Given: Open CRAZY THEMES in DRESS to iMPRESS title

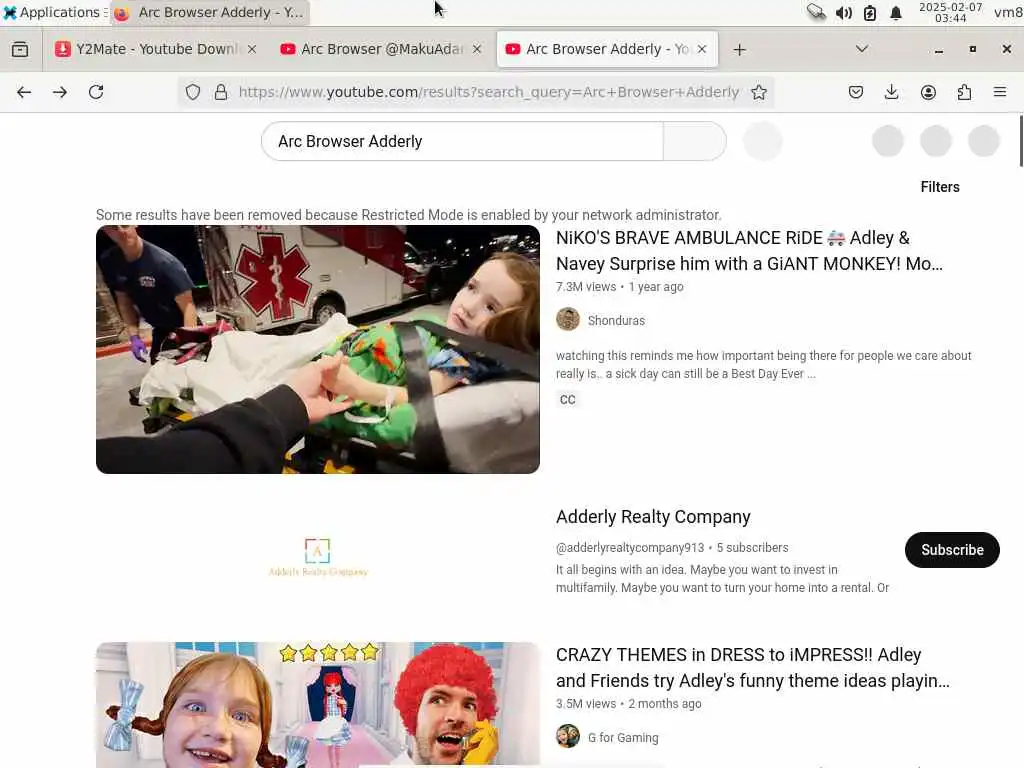Looking at the screenshot, I should pyautogui.click(x=752, y=667).
